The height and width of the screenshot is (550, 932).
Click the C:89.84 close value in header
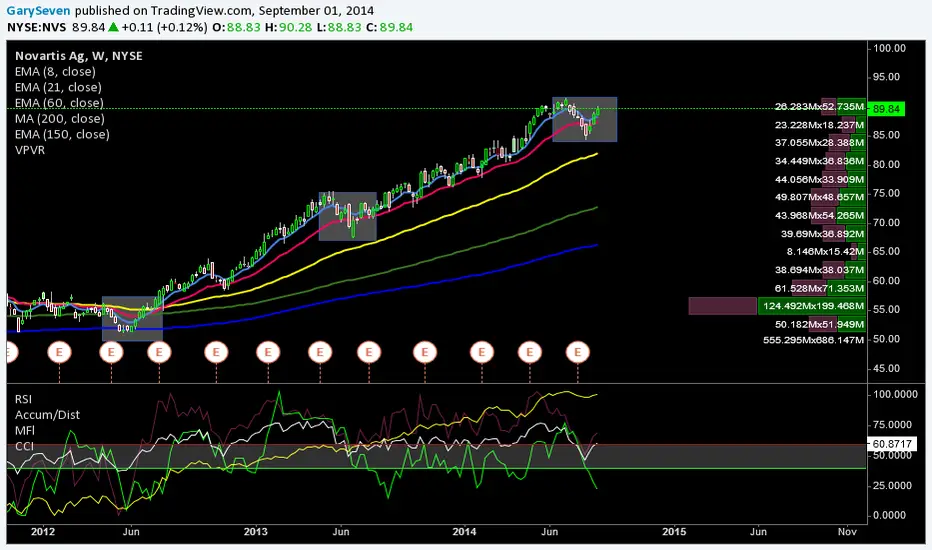coord(389,27)
